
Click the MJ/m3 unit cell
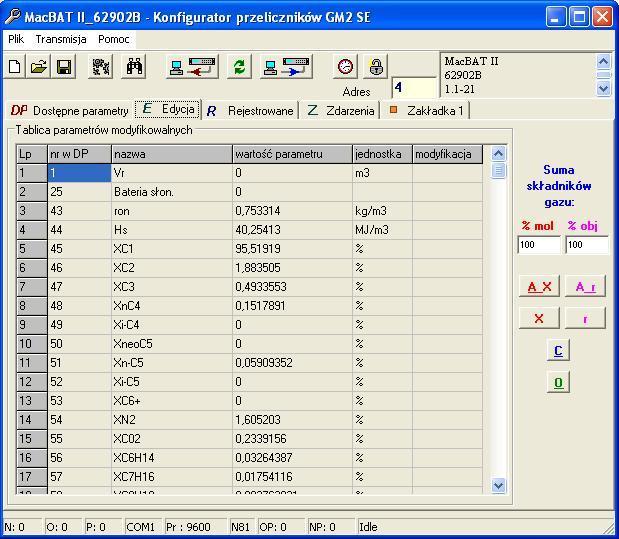pyautogui.click(x=383, y=230)
